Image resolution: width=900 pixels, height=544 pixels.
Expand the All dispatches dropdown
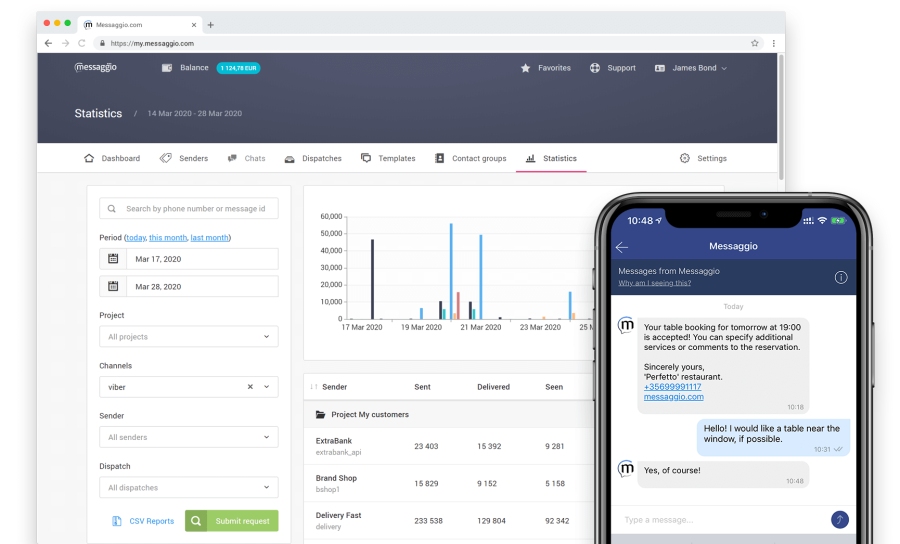click(189, 488)
